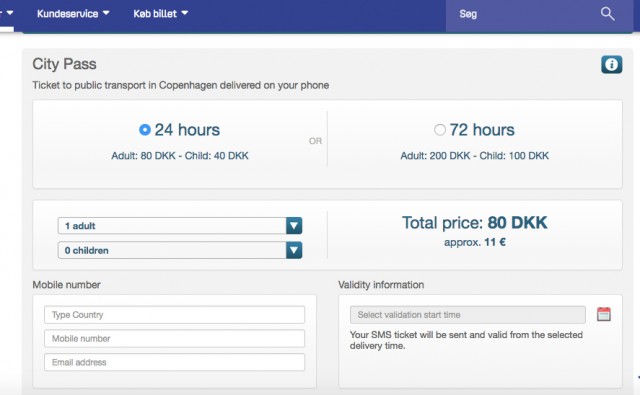Image resolution: width=640 pixels, height=395 pixels.
Task: Click the SMS ticket delivery note
Action: pos(466,340)
